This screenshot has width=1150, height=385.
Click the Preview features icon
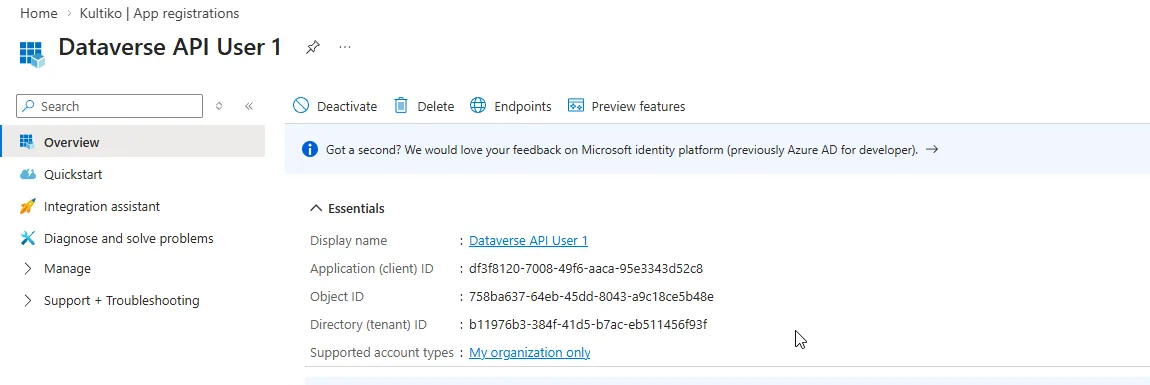tap(576, 106)
